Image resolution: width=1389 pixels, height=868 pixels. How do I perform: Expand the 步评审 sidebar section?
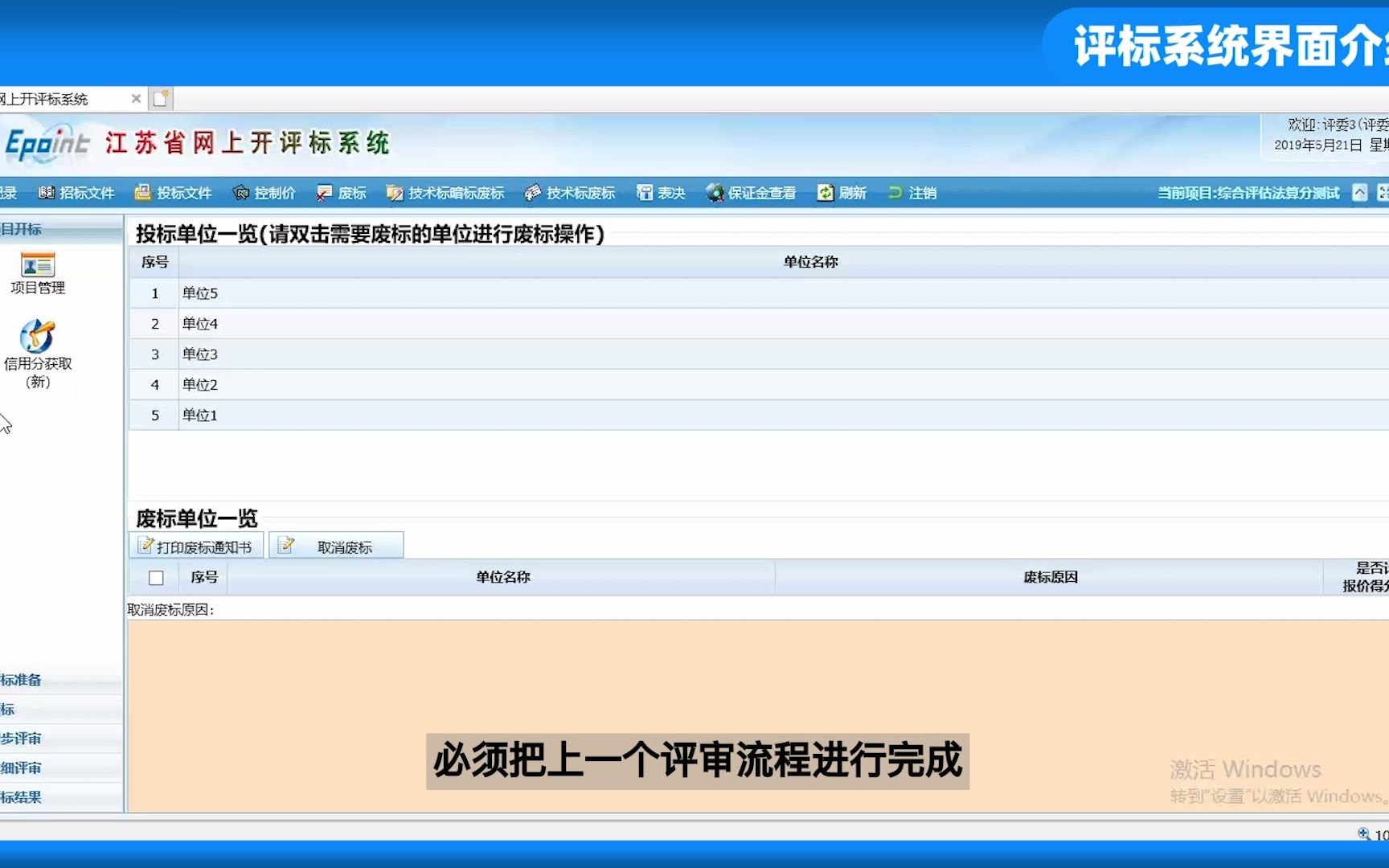point(60,739)
